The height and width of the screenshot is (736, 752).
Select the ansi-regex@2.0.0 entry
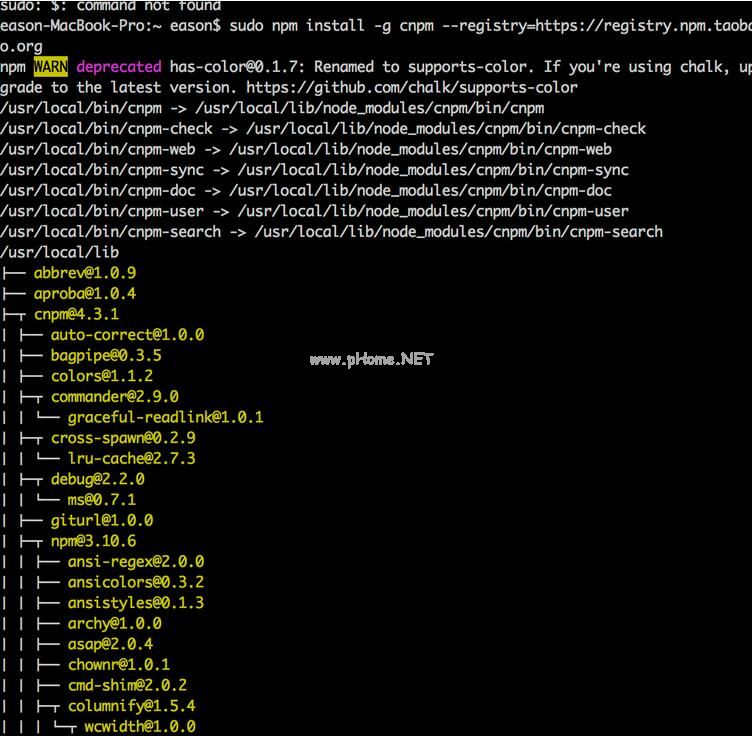point(135,562)
